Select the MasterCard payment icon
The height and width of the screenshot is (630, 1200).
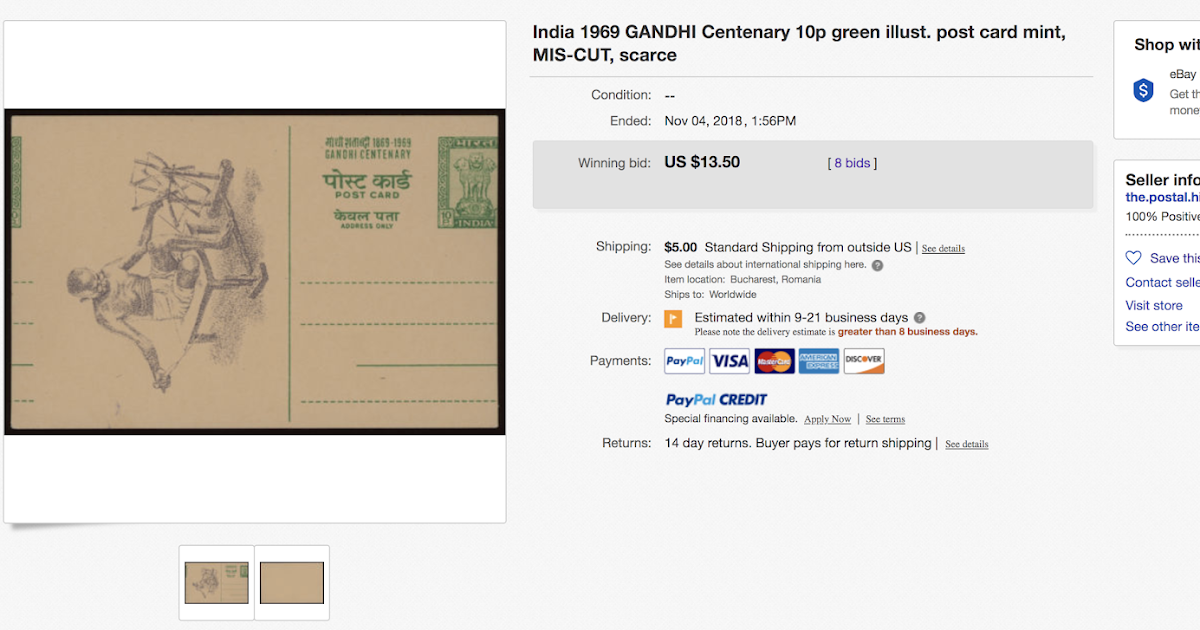pyautogui.click(x=774, y=360)
